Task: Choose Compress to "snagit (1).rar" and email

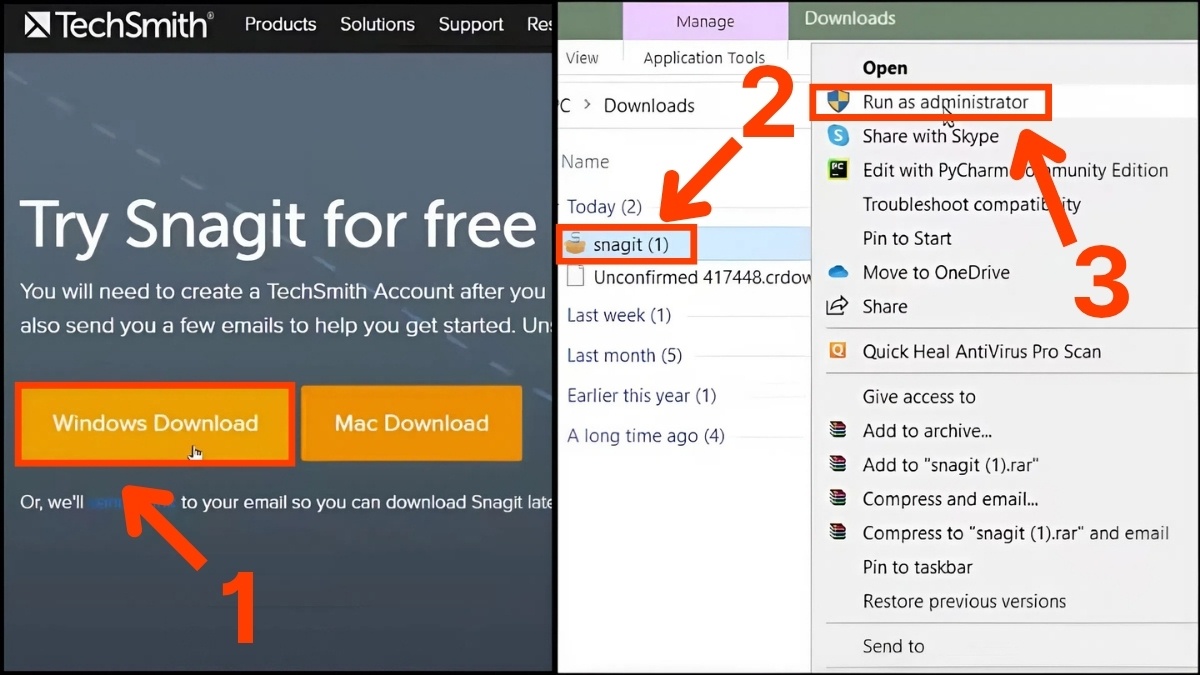Action: point(1016,533)
